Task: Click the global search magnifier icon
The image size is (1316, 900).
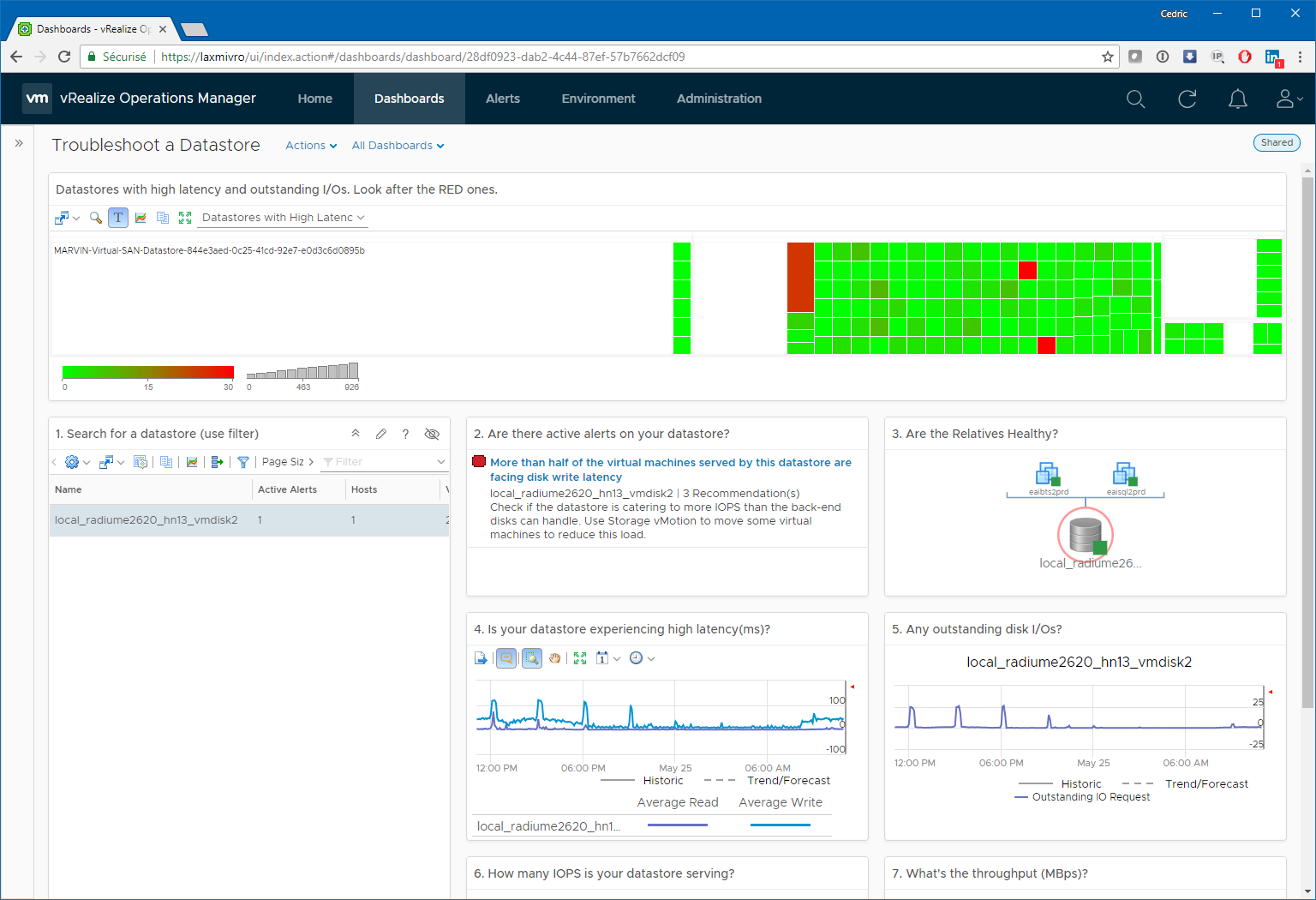Action: pyautogui.click(x=1135, y=99)
